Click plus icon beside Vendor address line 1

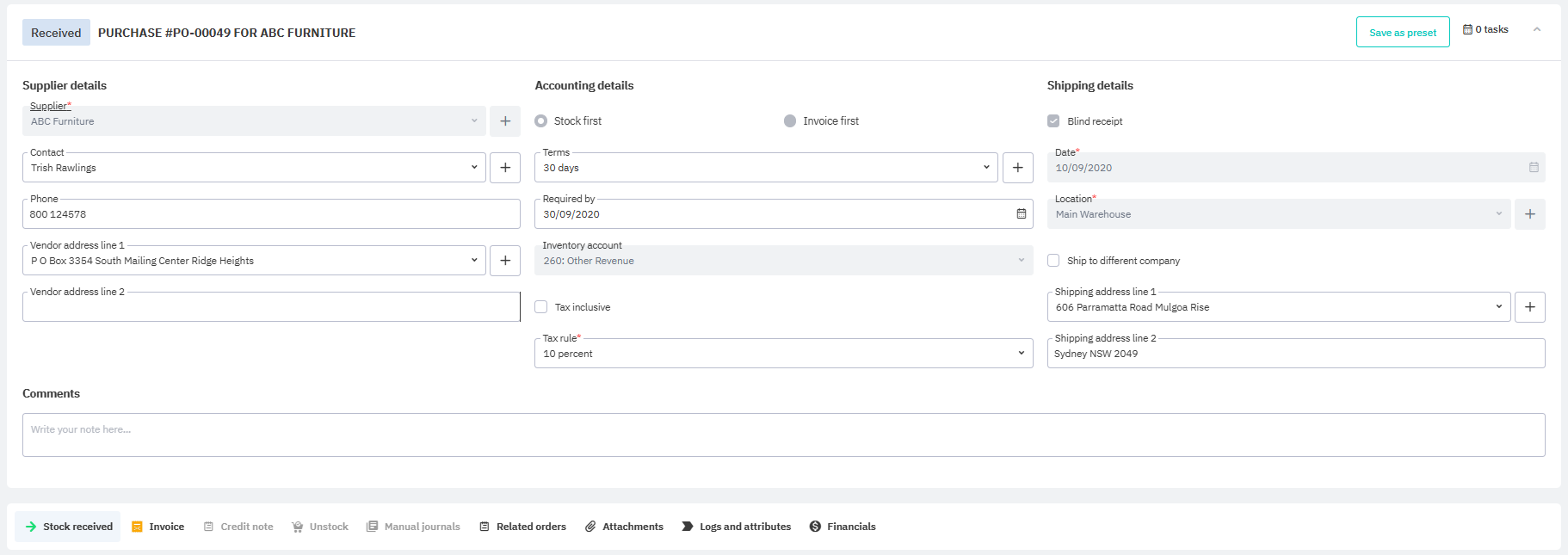tap(505, 261)
